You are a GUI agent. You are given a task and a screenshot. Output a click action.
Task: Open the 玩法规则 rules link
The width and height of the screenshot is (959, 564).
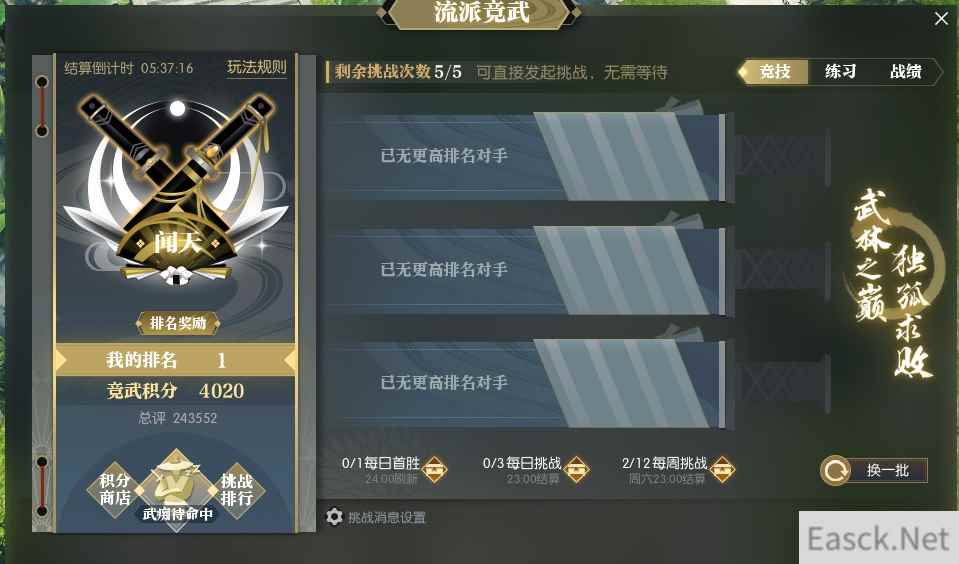[256, 67]
